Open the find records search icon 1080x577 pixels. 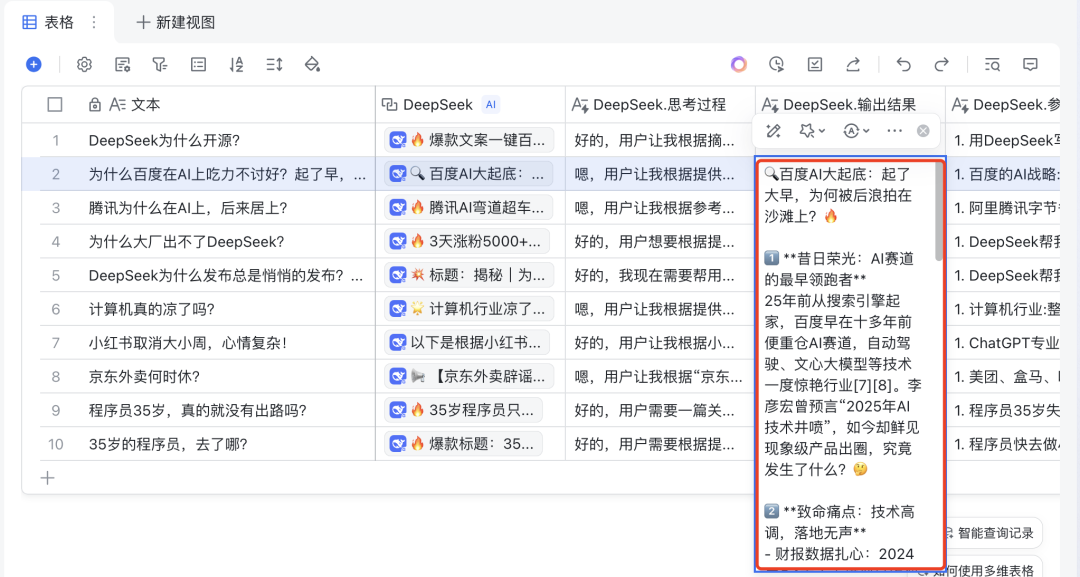pos(993,65)
